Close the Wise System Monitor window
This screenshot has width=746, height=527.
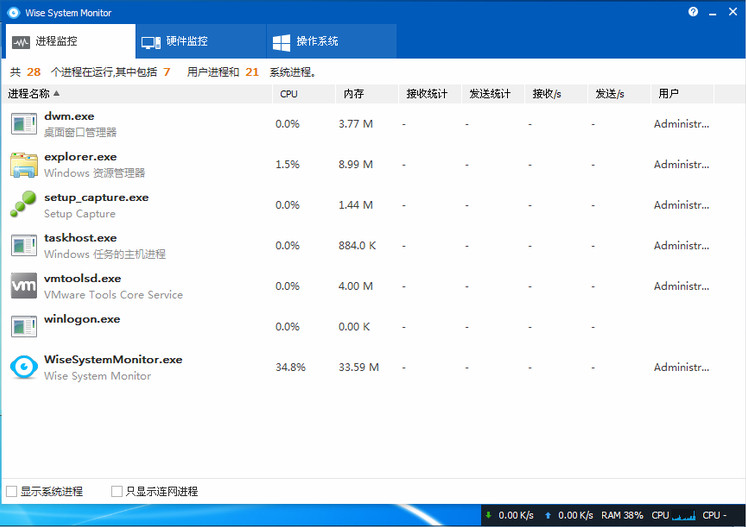pyautogui.click(x=733, y=11)
